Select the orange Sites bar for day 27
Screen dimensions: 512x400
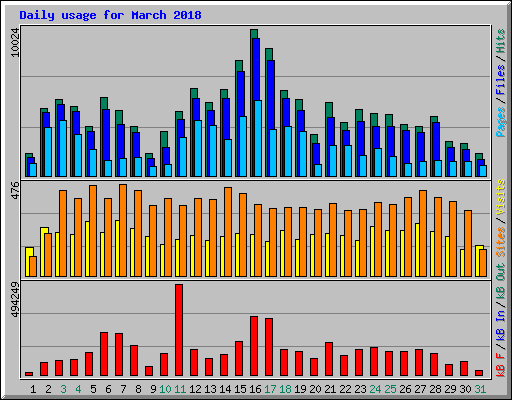click(x=423, y=234)
